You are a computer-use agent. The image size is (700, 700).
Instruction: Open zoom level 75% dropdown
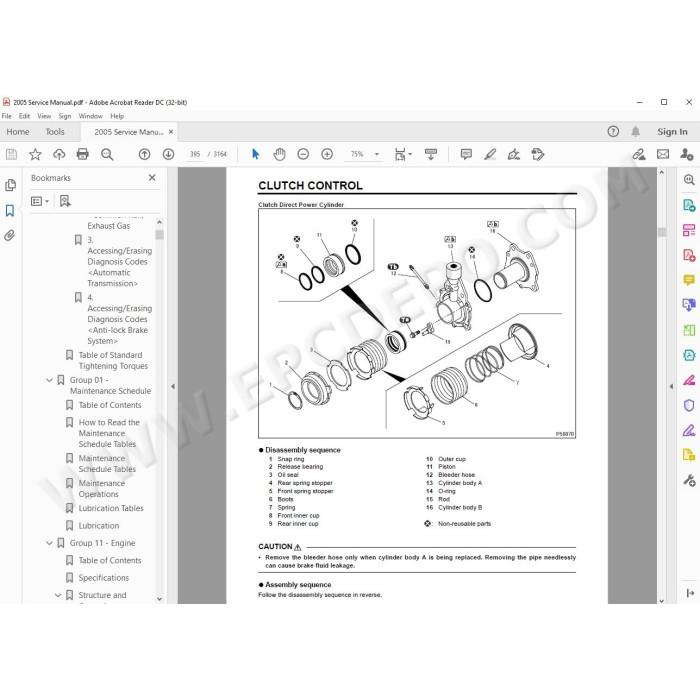377,154
